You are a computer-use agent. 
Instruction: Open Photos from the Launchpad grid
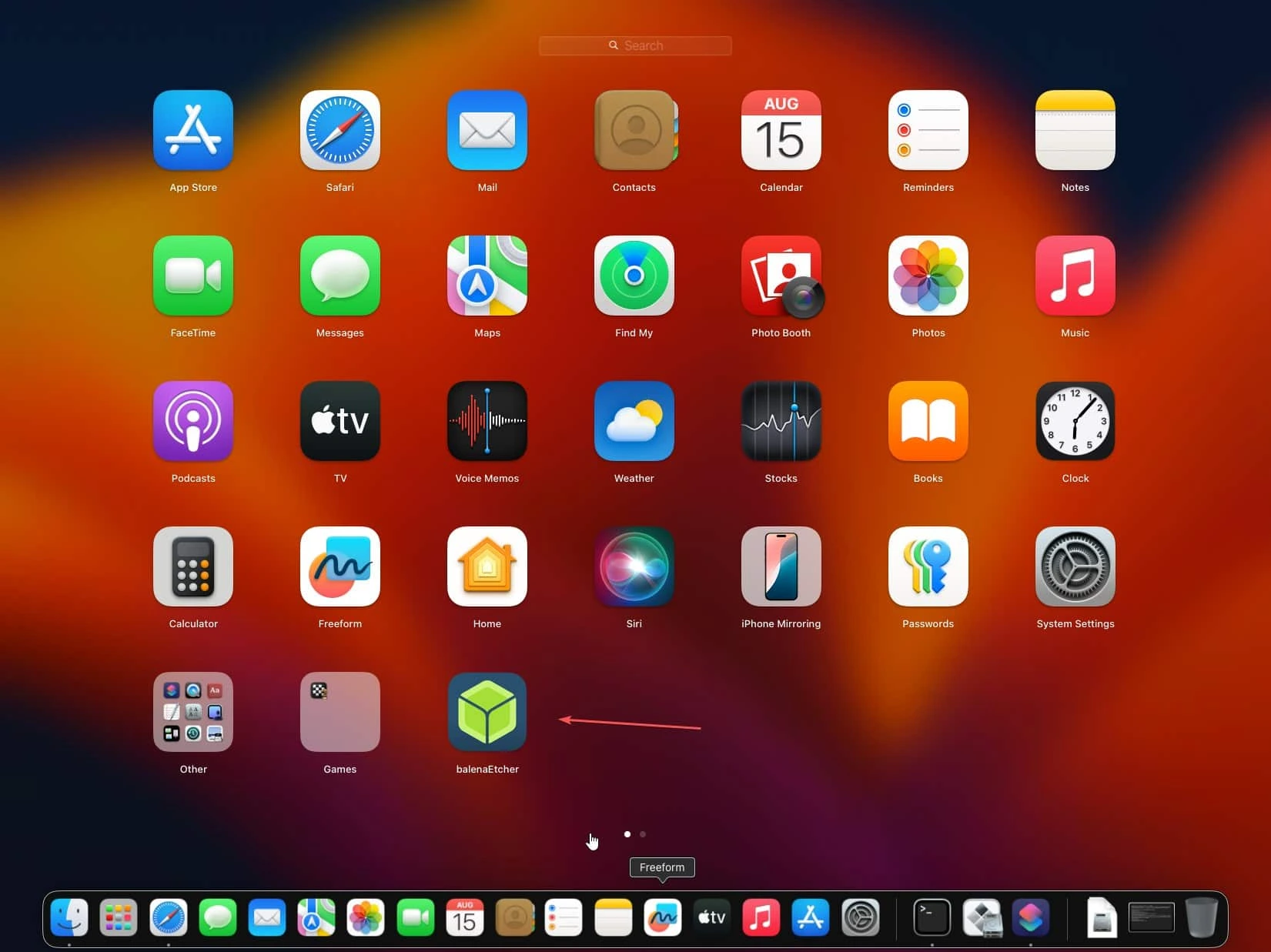[928, 276]
